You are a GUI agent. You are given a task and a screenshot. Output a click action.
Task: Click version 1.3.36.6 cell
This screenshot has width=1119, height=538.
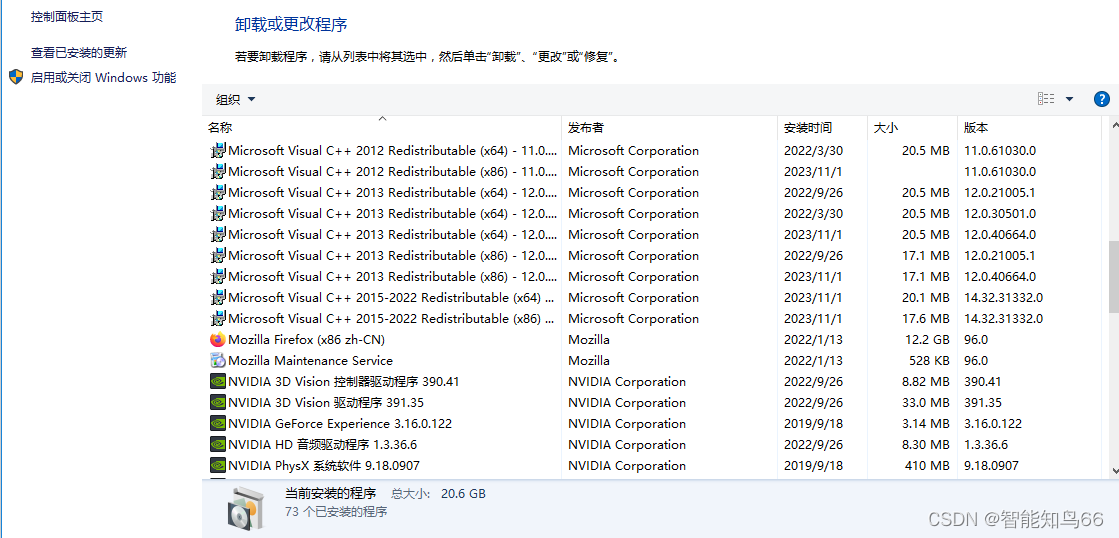(986, 445)
